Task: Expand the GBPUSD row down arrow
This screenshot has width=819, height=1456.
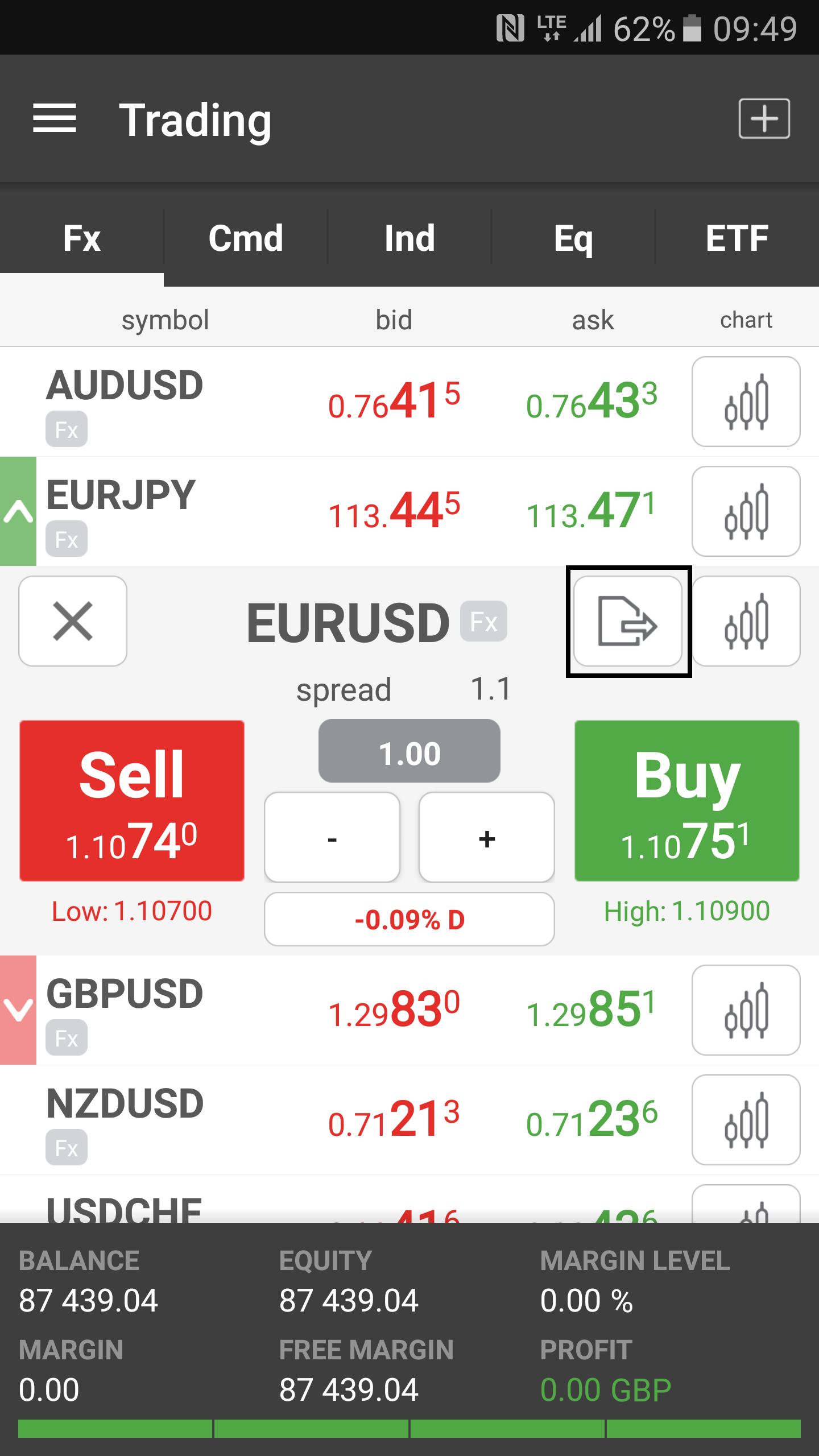Action: click(18, 1010)
